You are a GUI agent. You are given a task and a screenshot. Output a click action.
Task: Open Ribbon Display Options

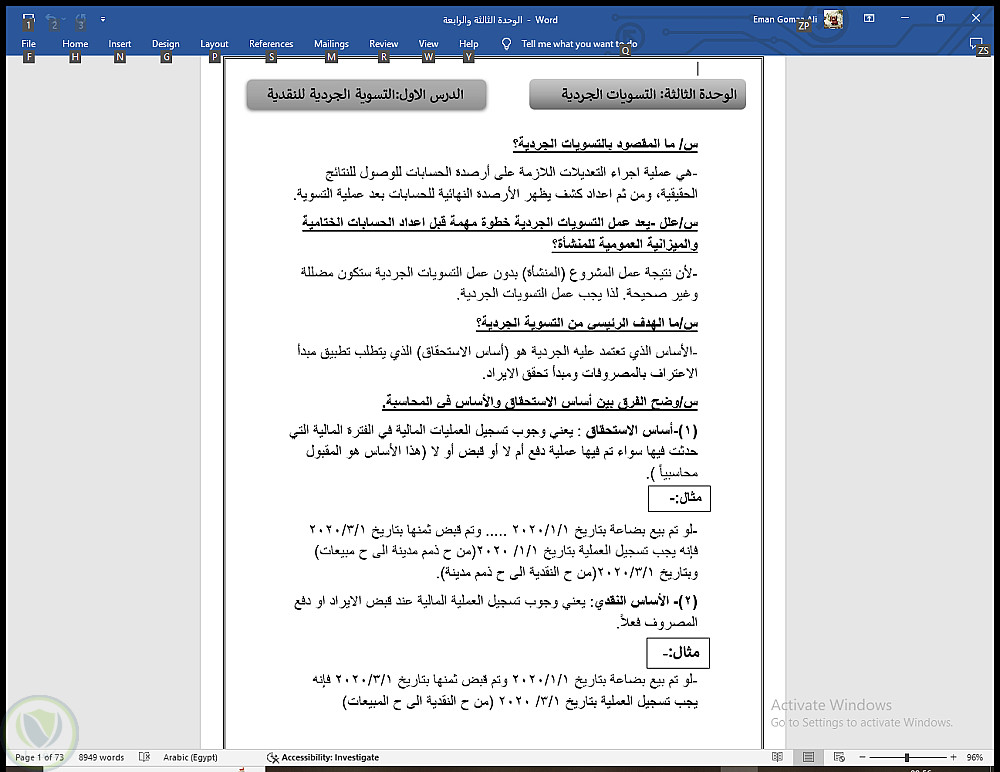coord(869,19)
